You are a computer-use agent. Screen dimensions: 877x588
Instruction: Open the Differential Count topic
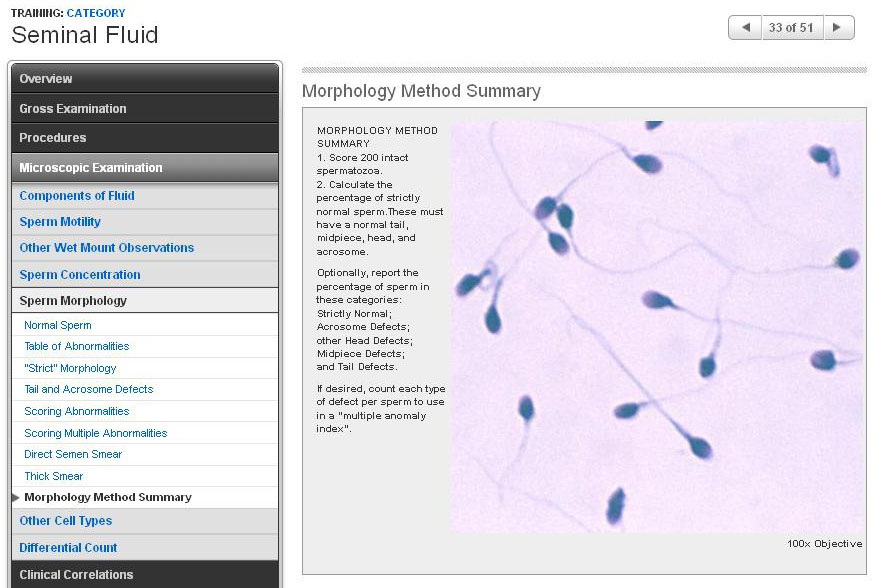68,548
